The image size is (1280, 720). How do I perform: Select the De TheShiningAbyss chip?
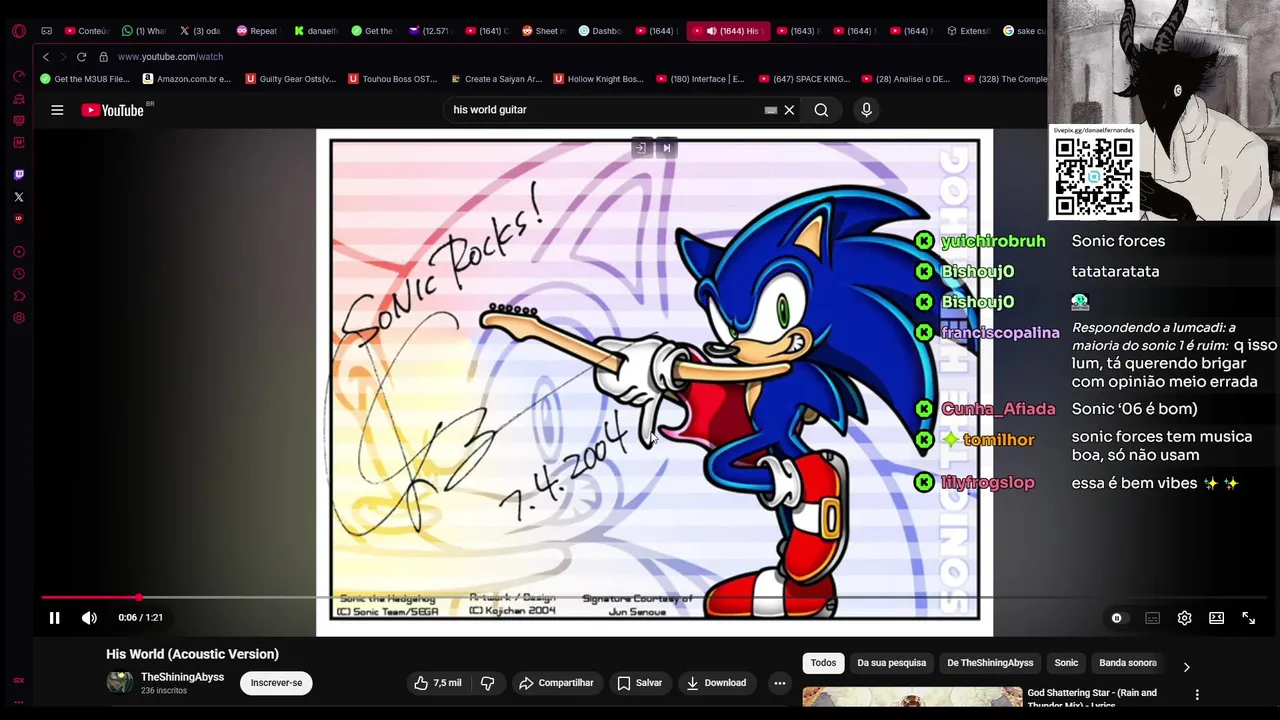point(990,663)
